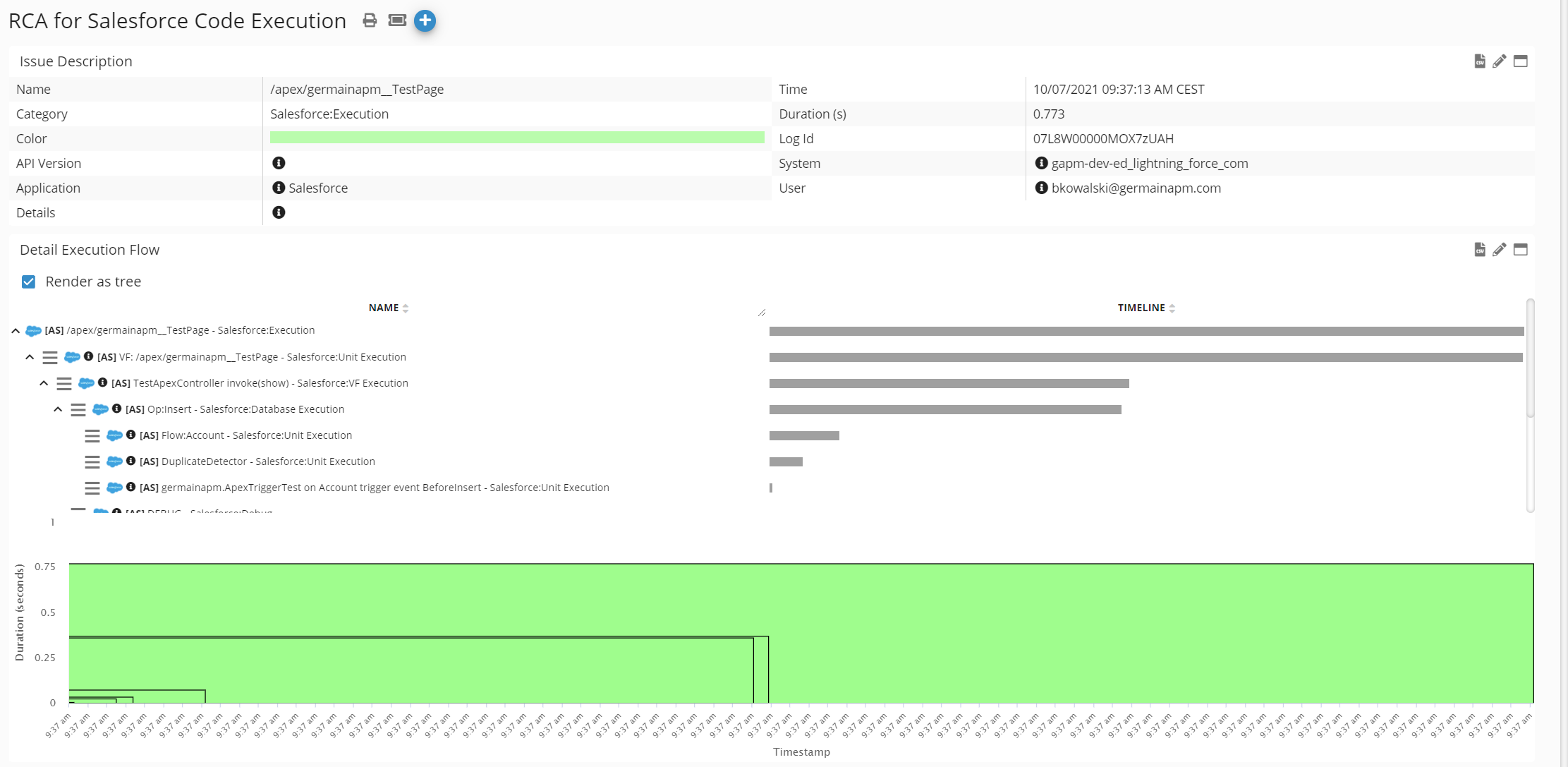Image resolution: width=1568 pixels, height=767 pixels.
Task: Uncheck the Render as tree checkbox
Action: tap(29, 282)
